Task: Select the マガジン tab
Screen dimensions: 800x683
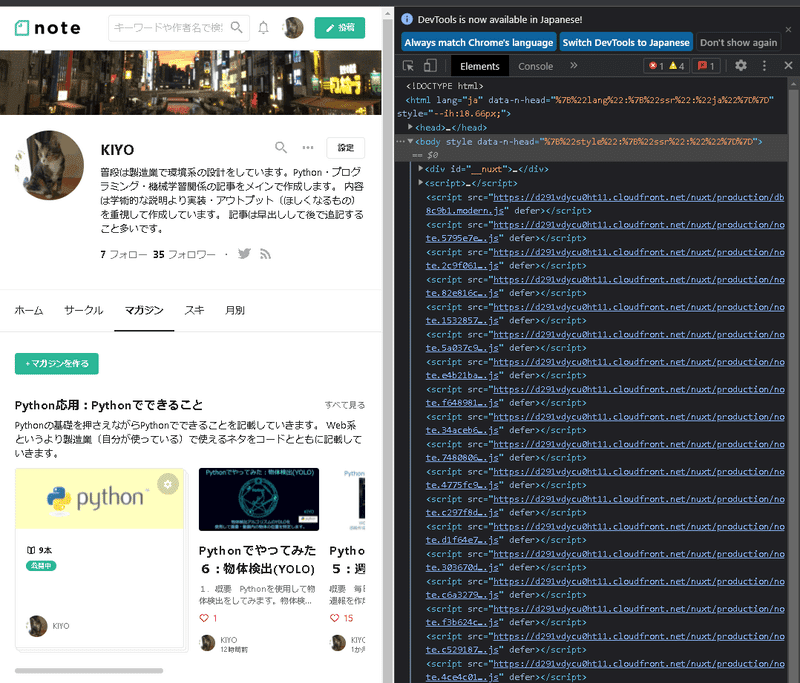Action: point(144,310)
